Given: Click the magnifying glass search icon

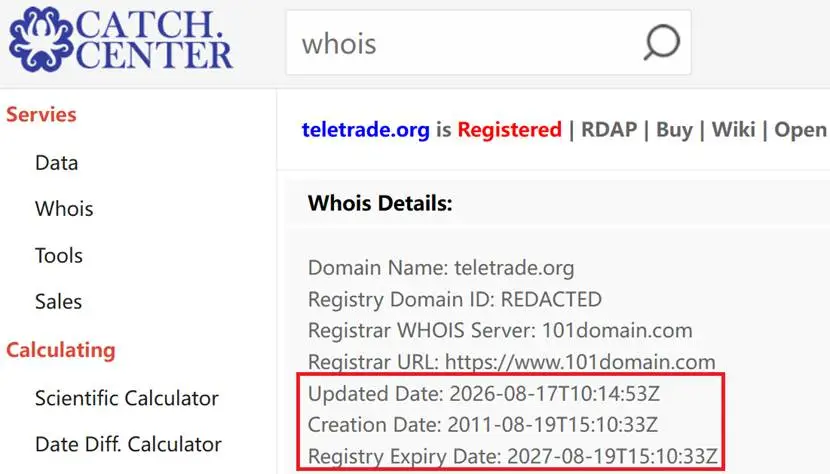Looking at the screenshot, I should click(x=661, y=42).
